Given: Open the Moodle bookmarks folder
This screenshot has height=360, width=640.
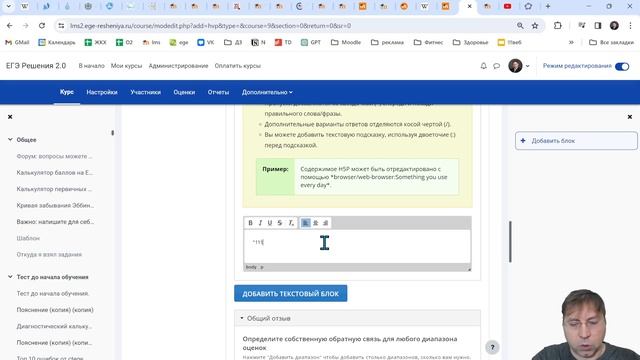Looking at the screenshot, I should (346, 42).
